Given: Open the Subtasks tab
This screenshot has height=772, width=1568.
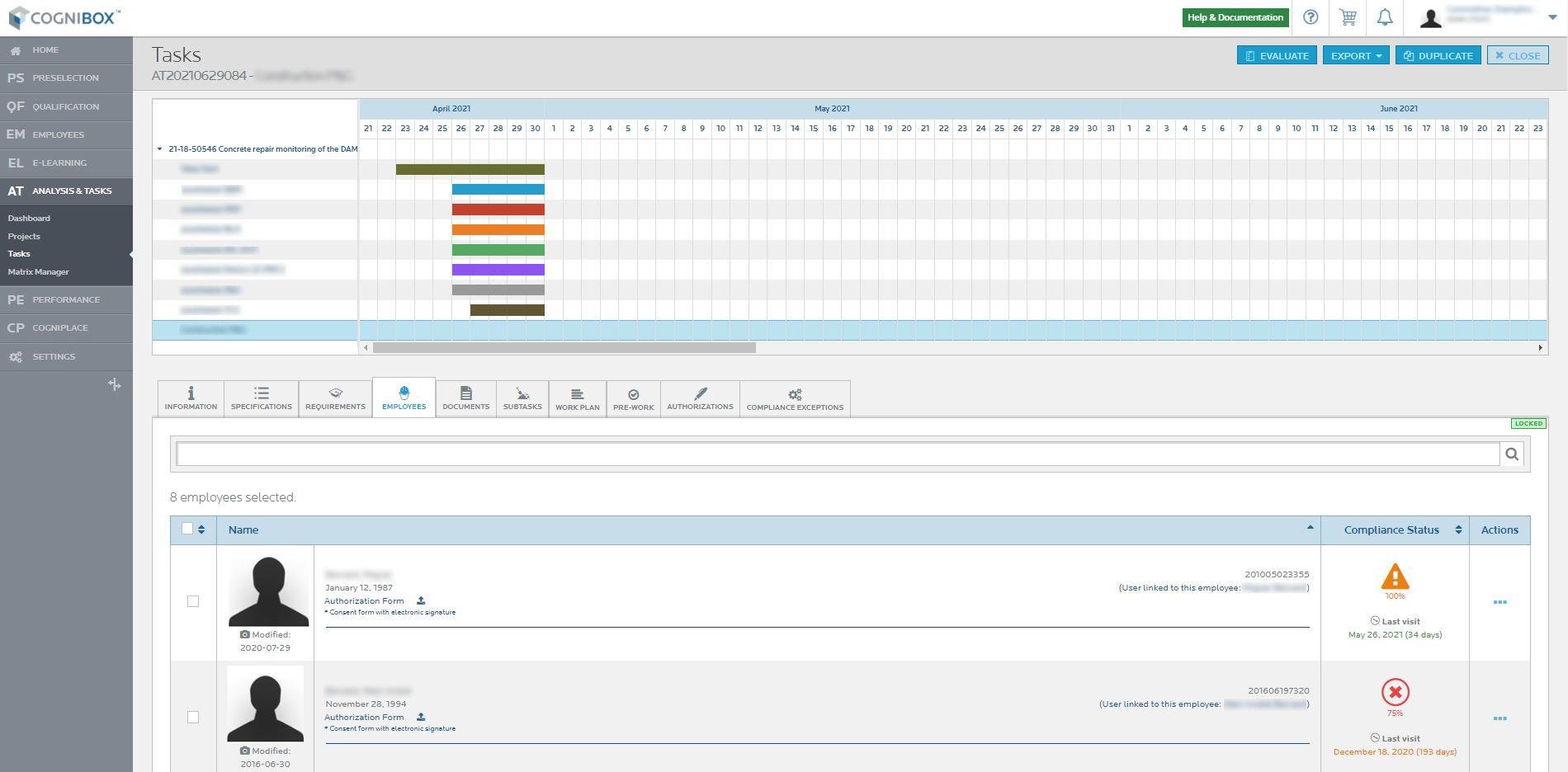Looking at the screenshot, I should tap(522, 398).
